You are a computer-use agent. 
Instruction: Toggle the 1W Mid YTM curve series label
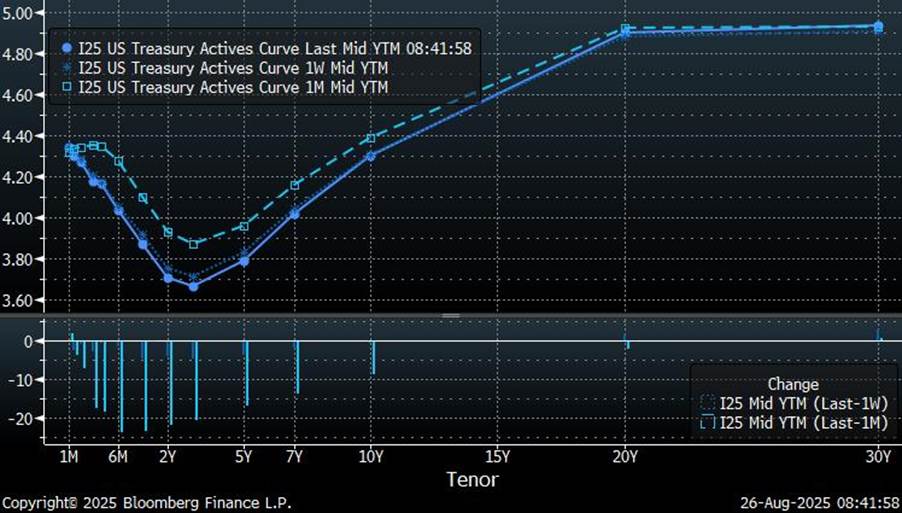coord(233,67)
